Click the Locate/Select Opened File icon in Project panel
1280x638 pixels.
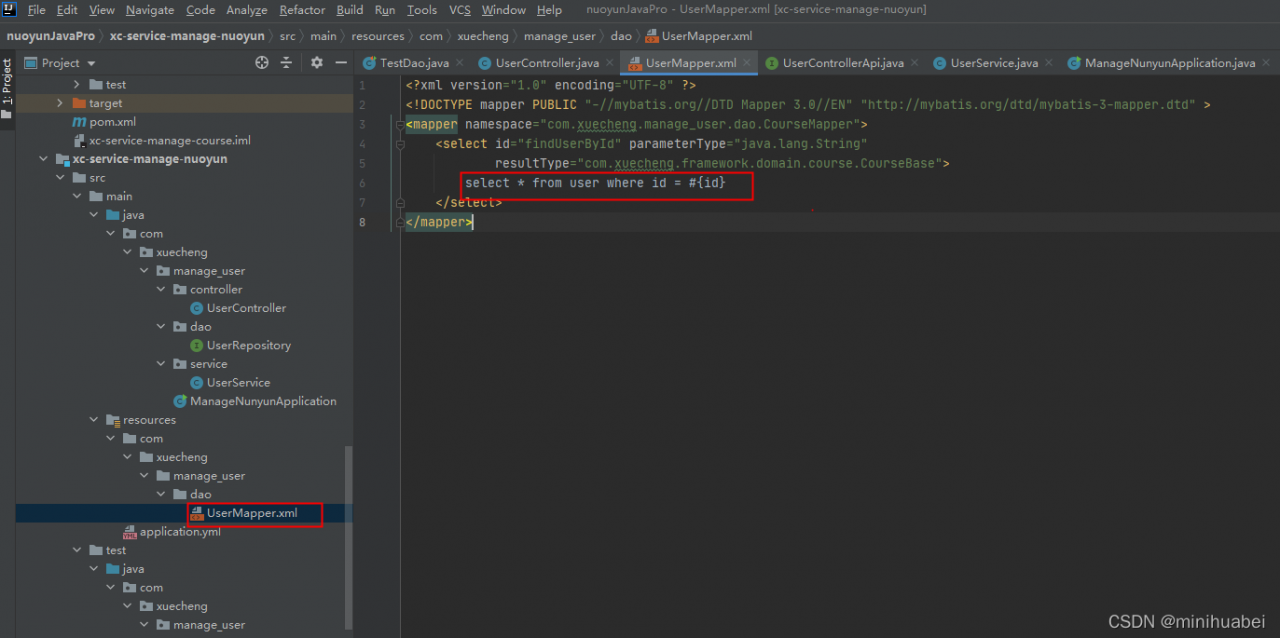tap(262, 62)
